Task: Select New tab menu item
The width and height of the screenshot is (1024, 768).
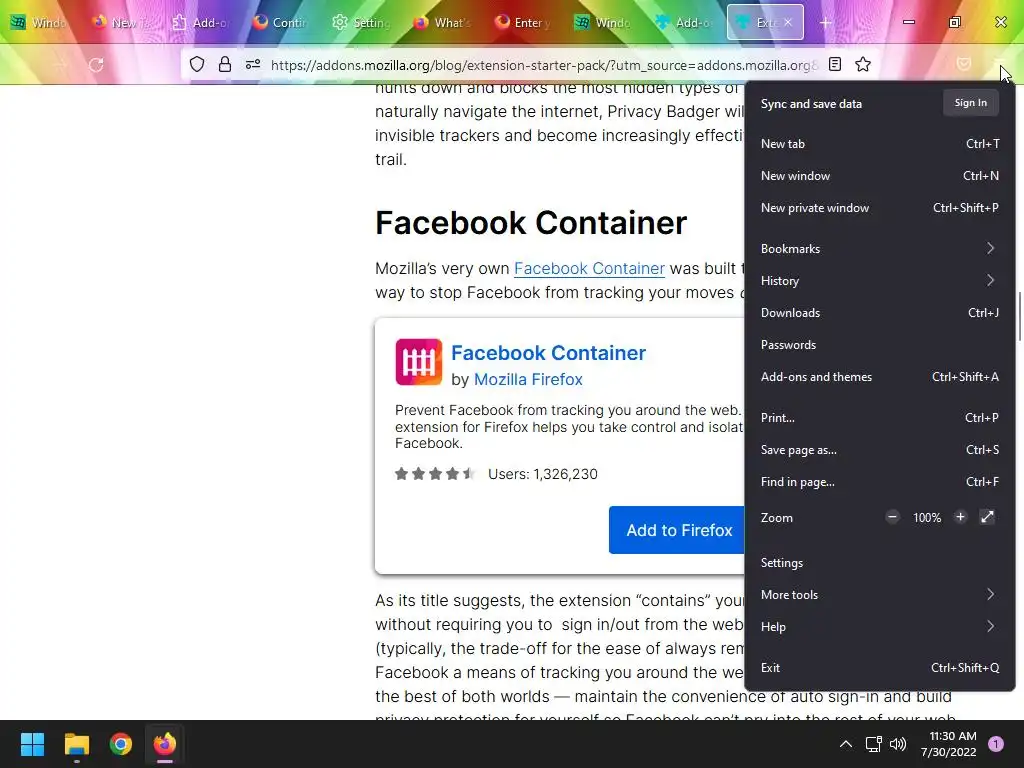Action: pyautogui.click(x=880, y=144)
